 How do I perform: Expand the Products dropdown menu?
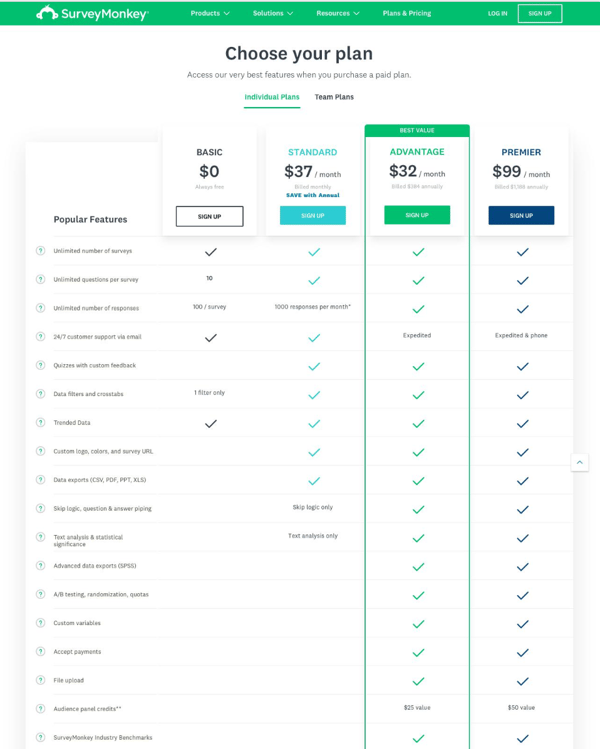click(x=210, y=13)
